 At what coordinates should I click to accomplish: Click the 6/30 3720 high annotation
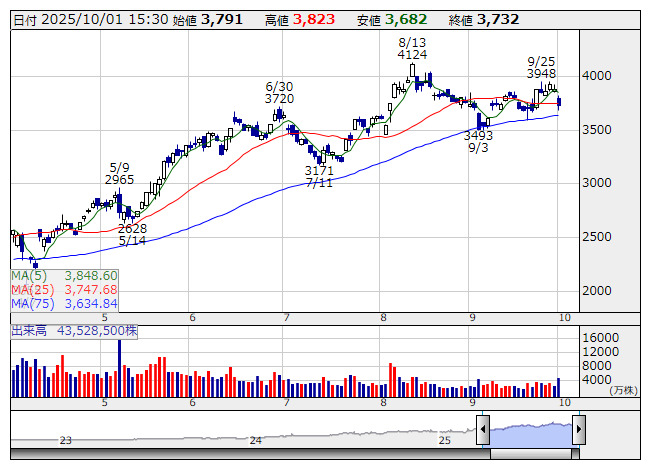coord(279,93)
